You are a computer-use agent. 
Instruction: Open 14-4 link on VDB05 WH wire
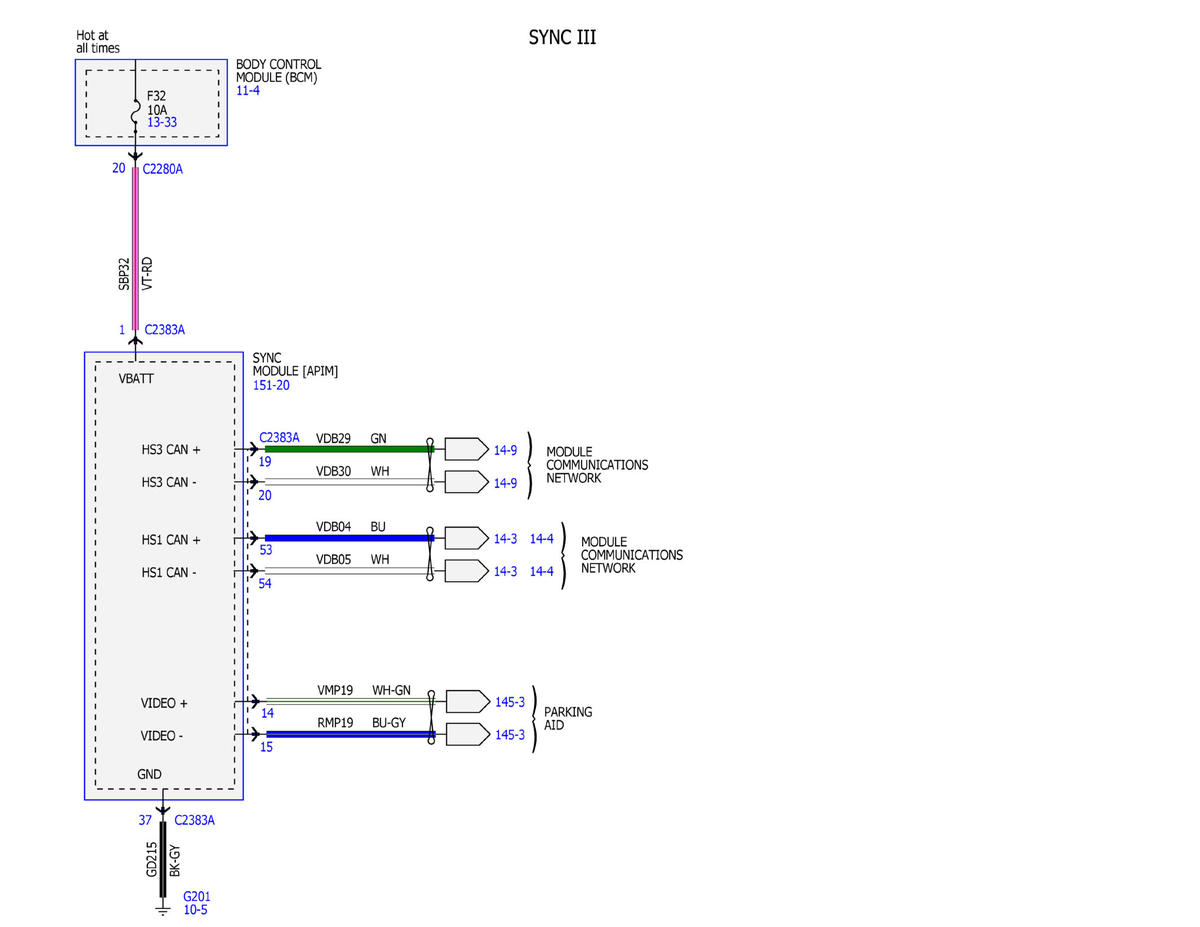541,572
